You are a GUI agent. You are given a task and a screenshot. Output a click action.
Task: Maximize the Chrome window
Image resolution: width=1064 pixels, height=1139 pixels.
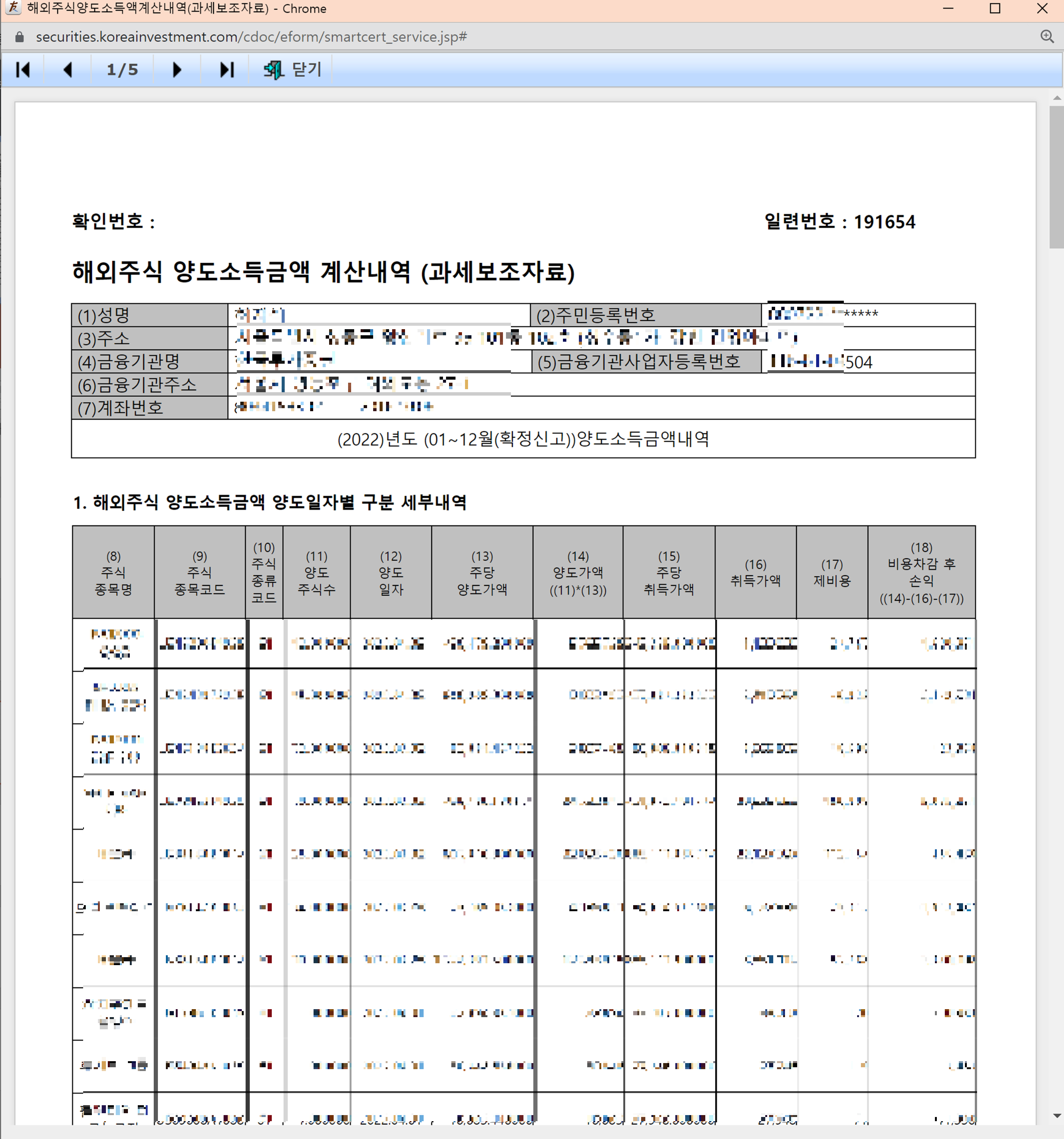[995, 9]
